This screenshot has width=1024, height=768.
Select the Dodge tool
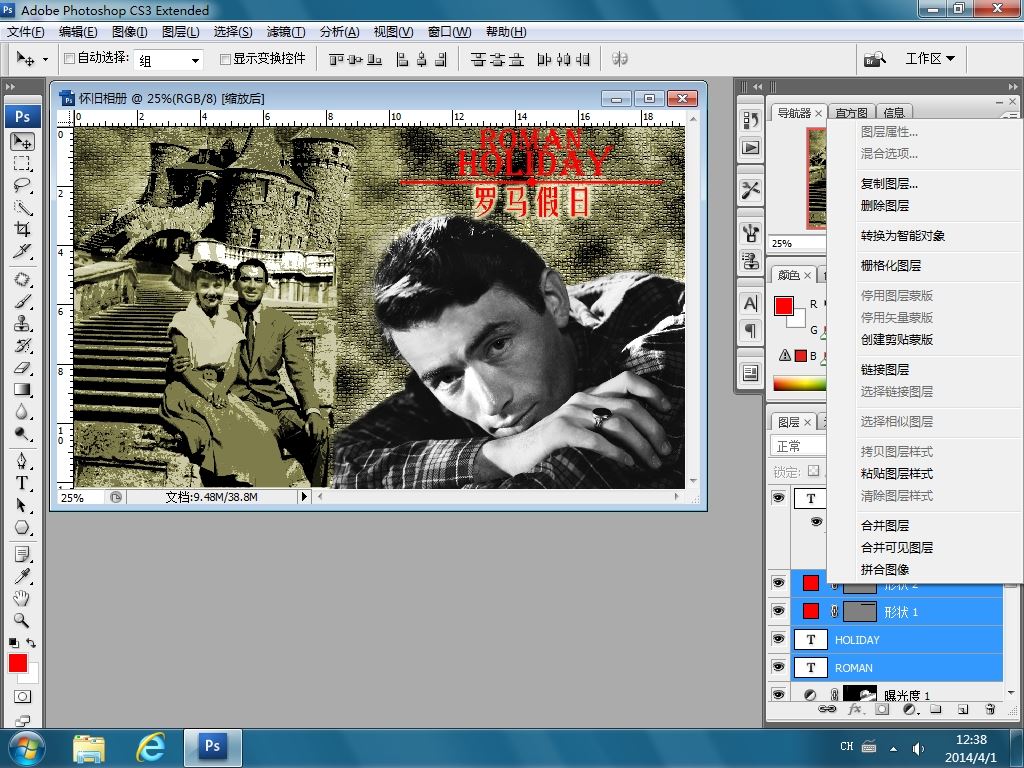(22, 434)
